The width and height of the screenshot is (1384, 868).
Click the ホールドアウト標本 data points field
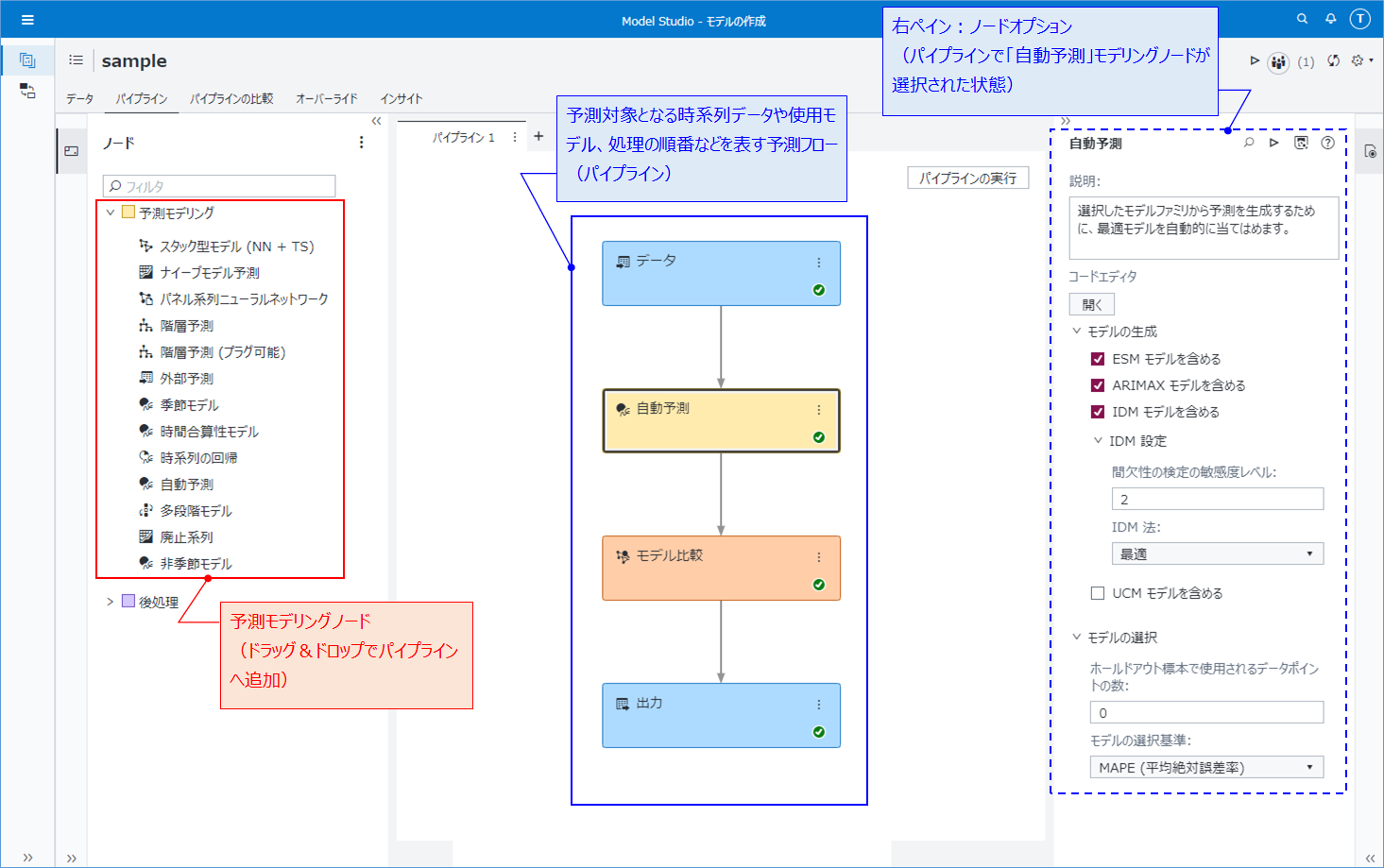pyautogui.click(x=1206, y=712)
